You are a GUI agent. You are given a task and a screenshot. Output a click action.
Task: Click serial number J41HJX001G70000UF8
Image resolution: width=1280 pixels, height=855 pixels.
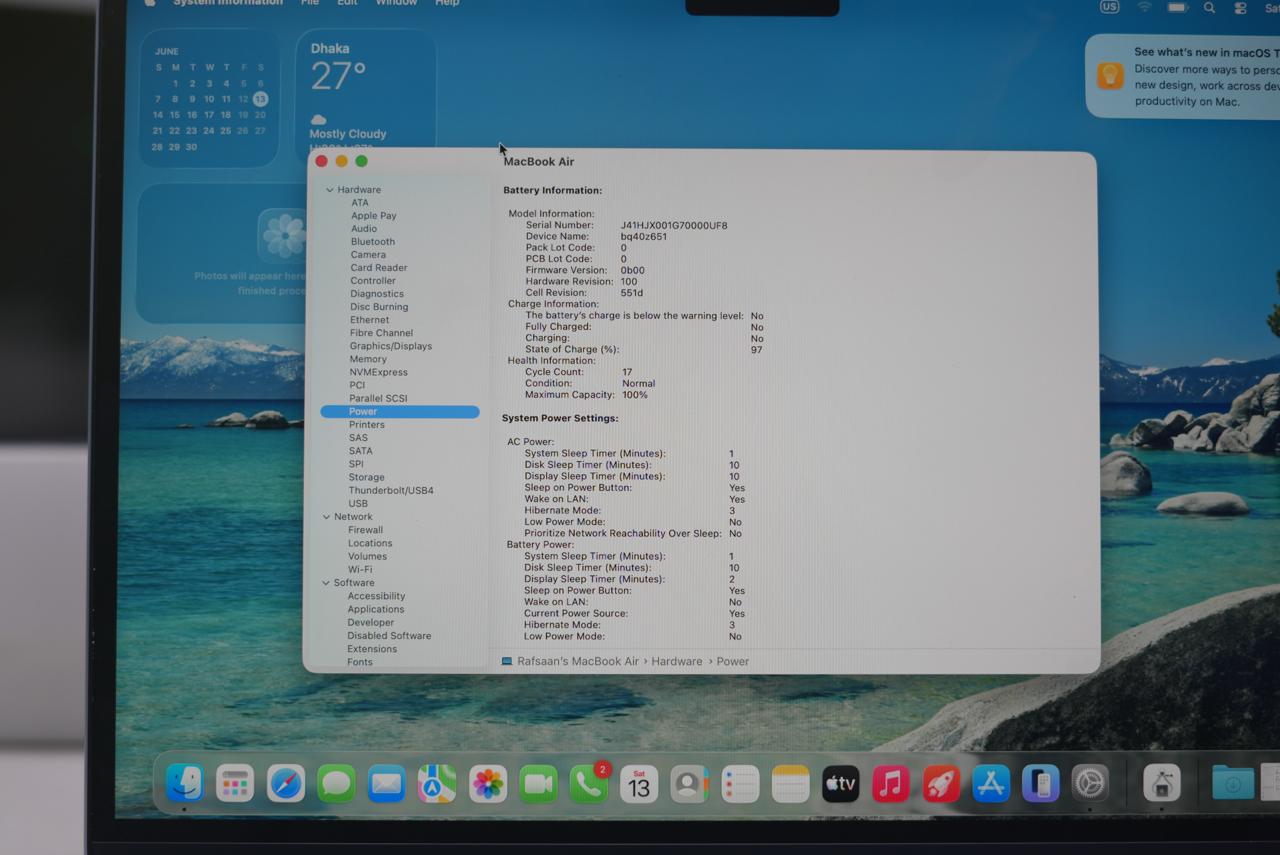click(x=674, y=225)
